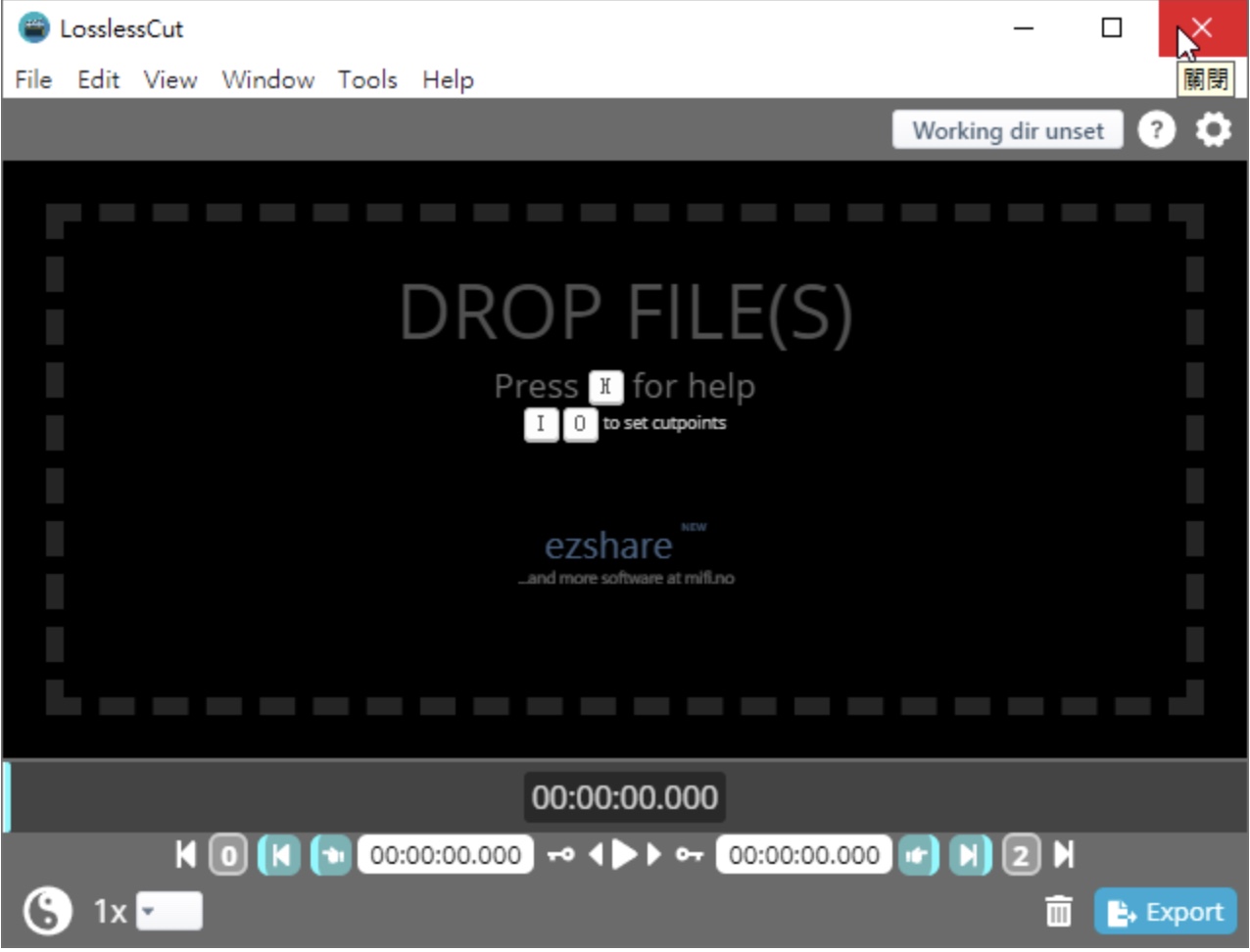Open the Help menu
This screenshot has width=1250, height=952.
point(448,79)
